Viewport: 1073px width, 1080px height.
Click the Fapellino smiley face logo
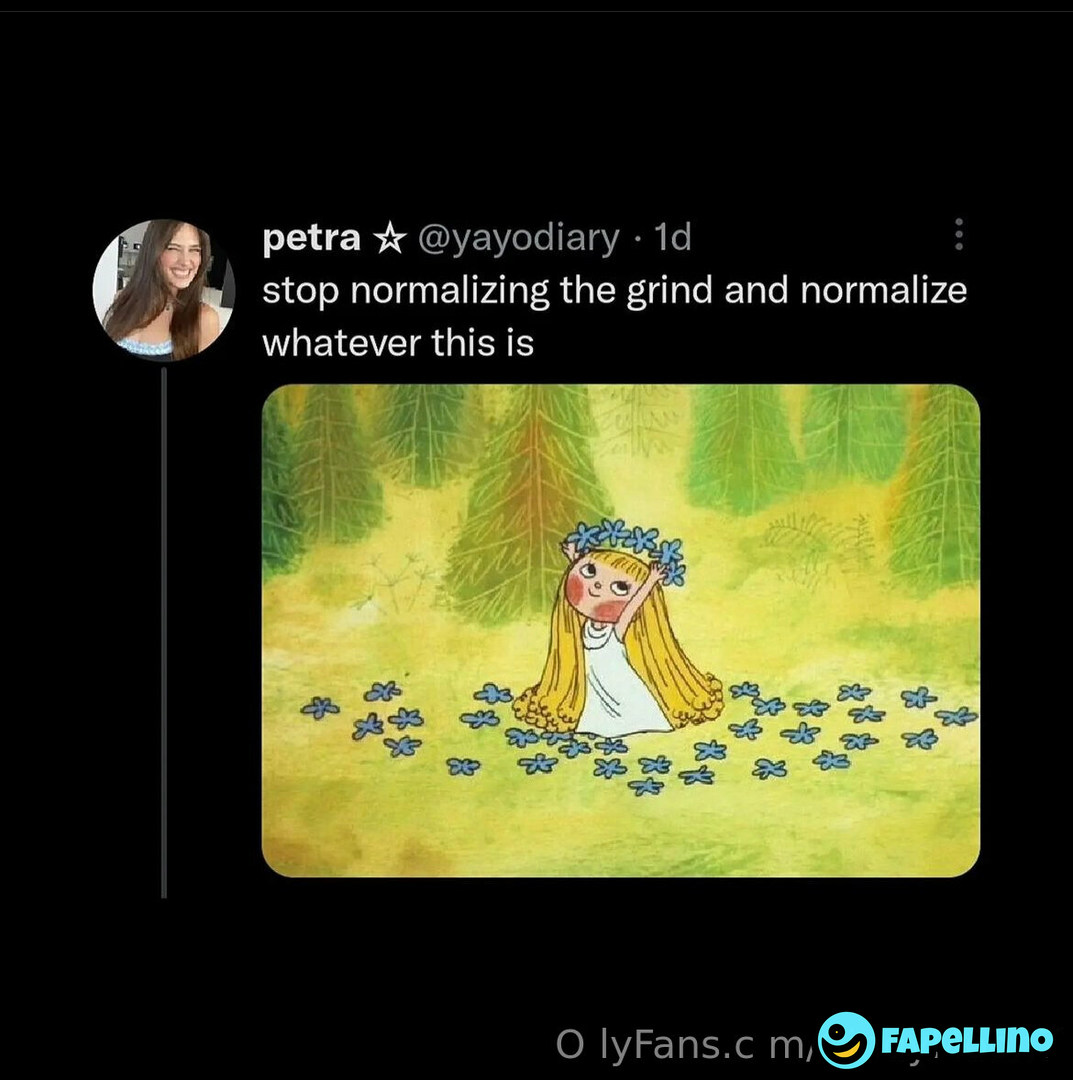845,1040
